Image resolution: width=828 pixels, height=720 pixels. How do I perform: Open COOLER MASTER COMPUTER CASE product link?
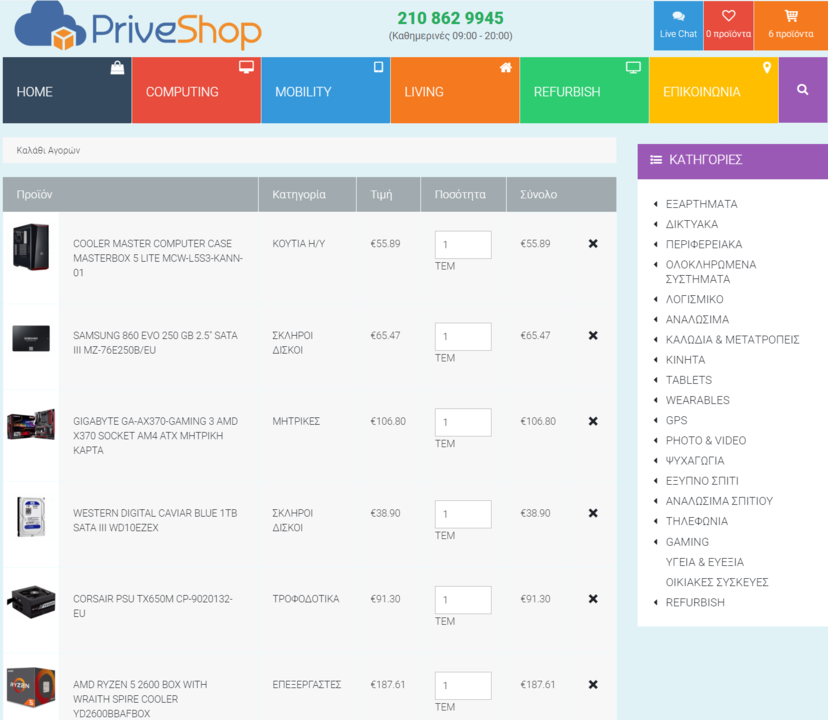tap(158, 258)
